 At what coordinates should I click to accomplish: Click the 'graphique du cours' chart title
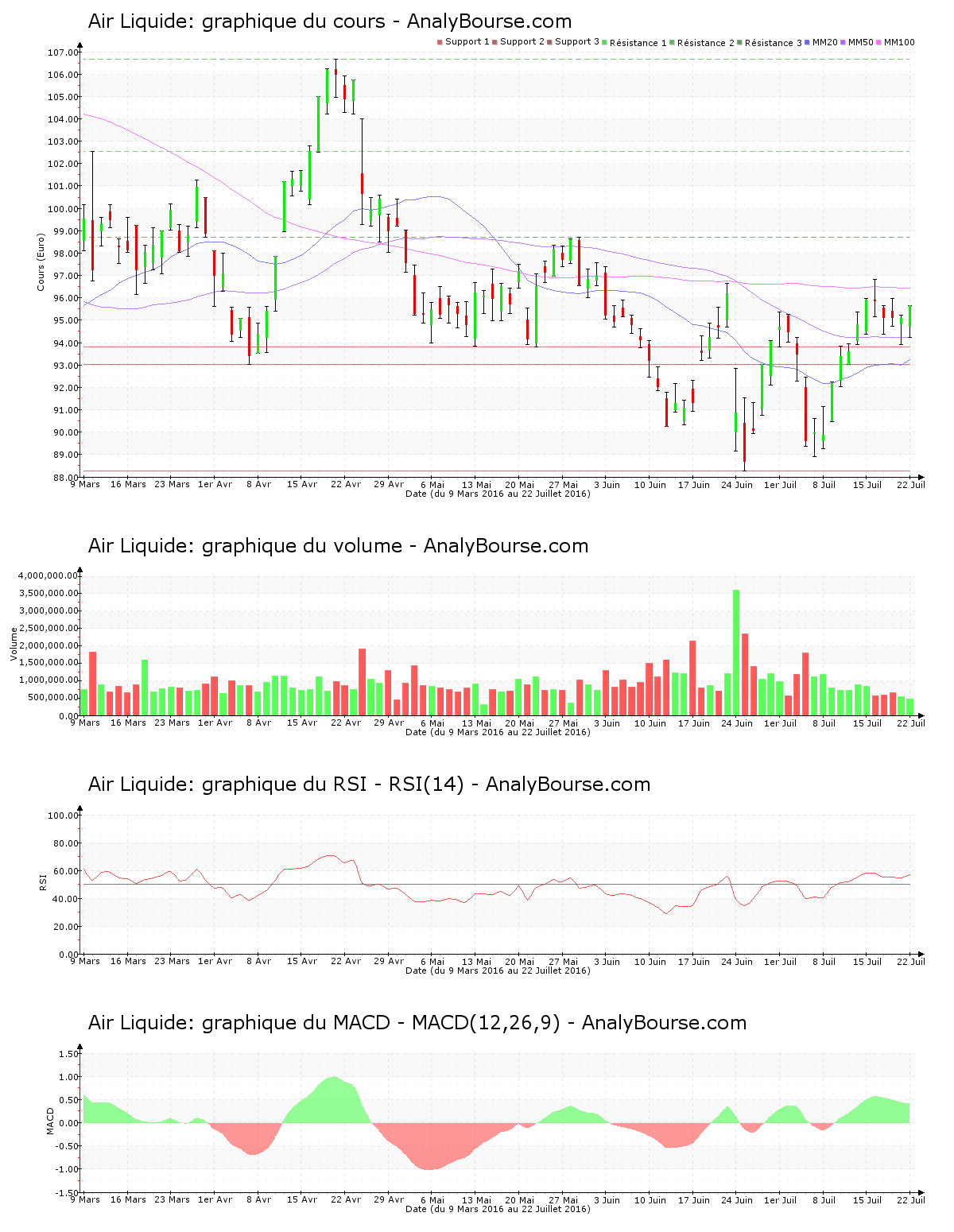coord(330,21)
